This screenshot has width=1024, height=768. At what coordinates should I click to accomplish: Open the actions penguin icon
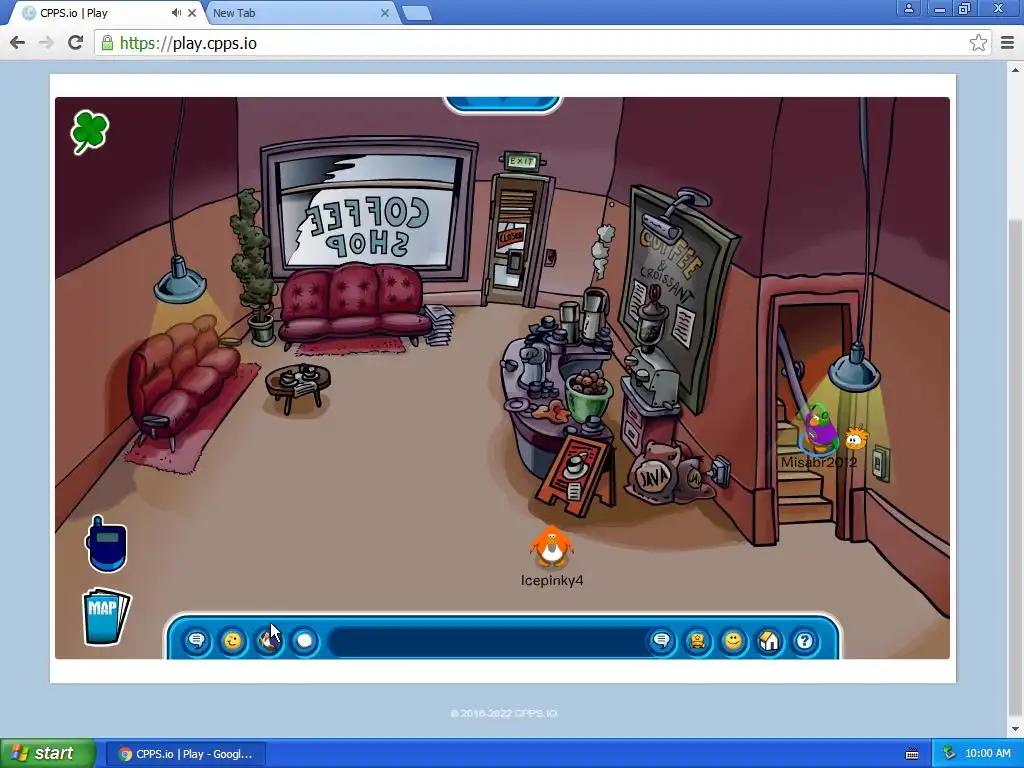[x=268, y=641]
